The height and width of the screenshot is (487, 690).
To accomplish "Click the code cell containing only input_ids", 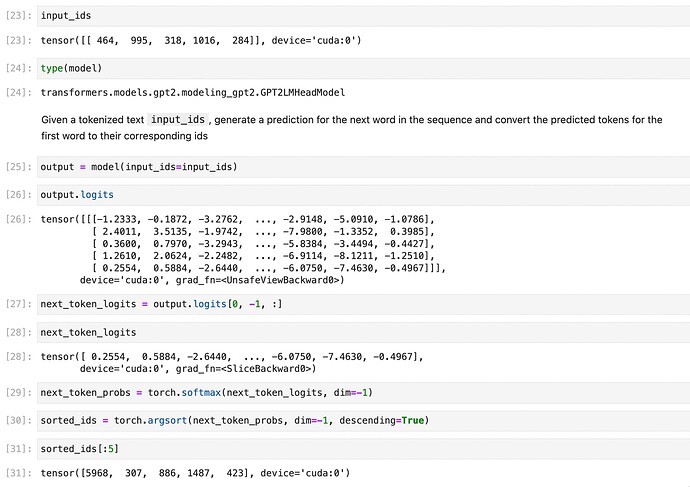I will (360, 16).
